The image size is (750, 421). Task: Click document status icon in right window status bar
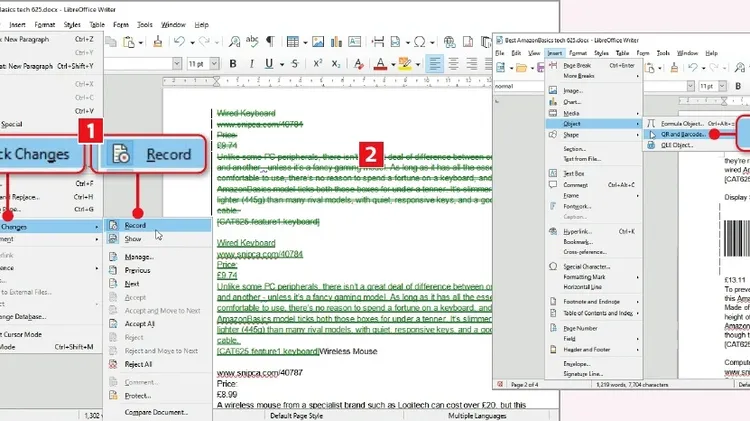(500, 384)
